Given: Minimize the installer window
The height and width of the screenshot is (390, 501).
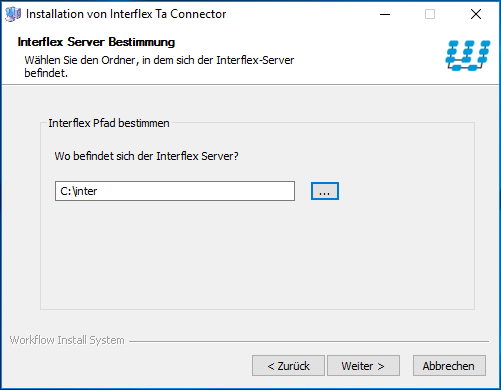Looking at the screenshot, I should coord(385,14).
